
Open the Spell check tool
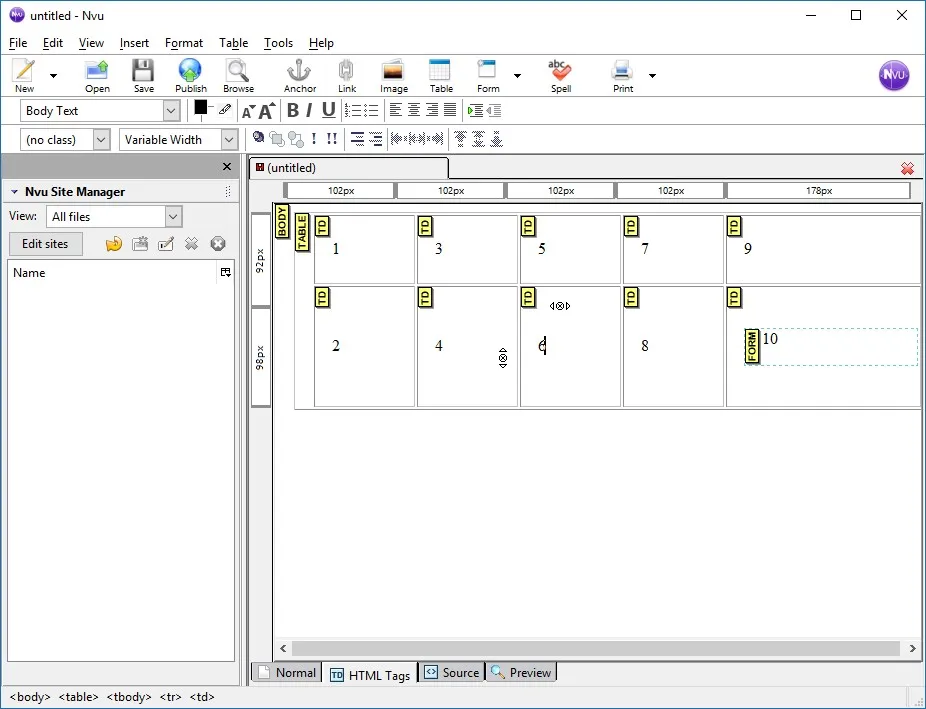click(560, 76)
